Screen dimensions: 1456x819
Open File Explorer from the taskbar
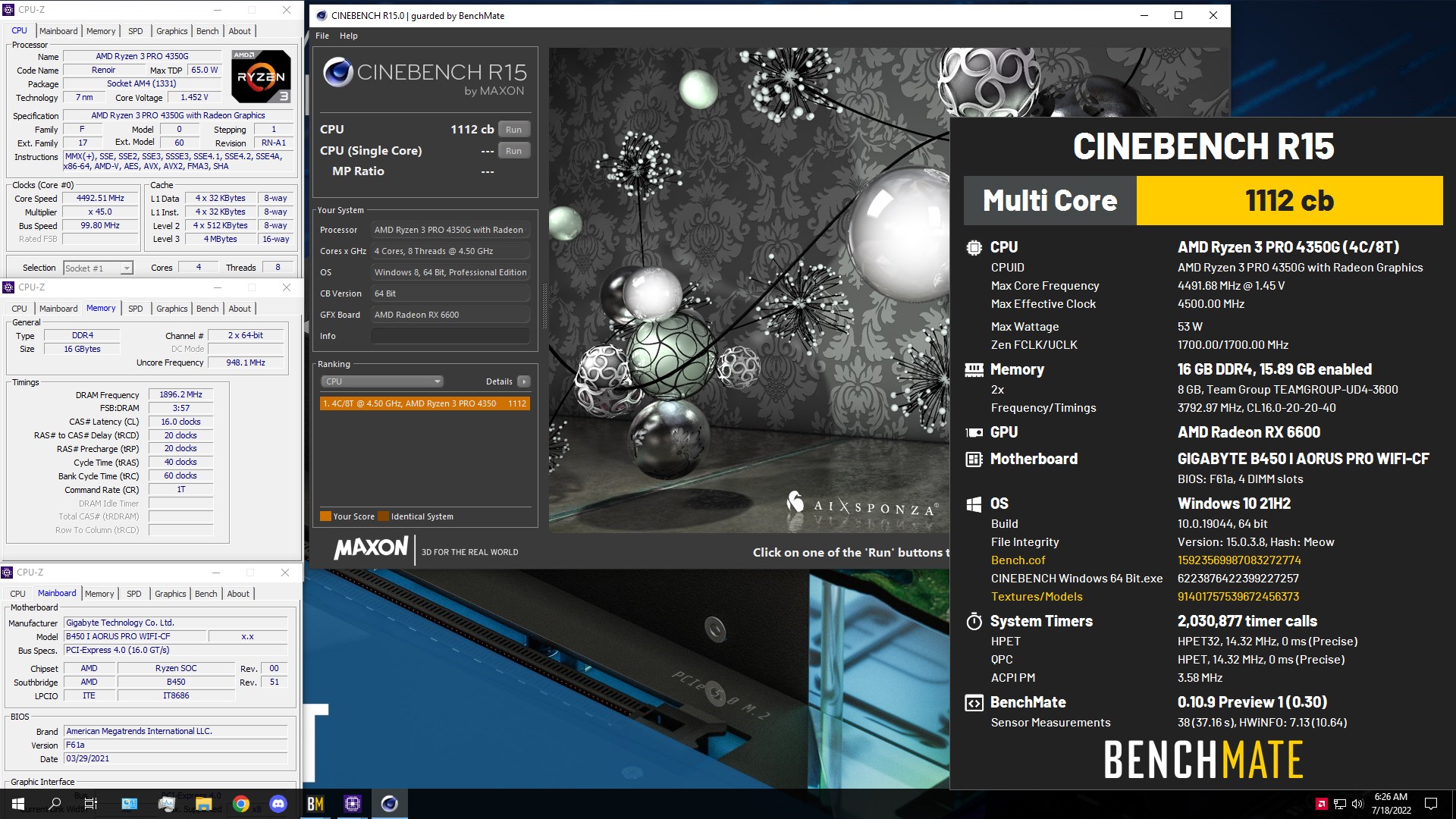(203, 804)
